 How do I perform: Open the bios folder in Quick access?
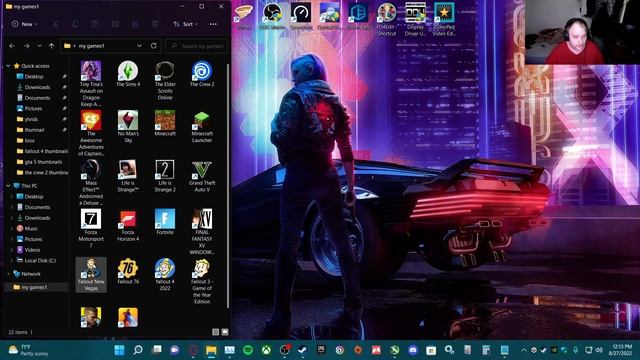(x=29, y=140)
